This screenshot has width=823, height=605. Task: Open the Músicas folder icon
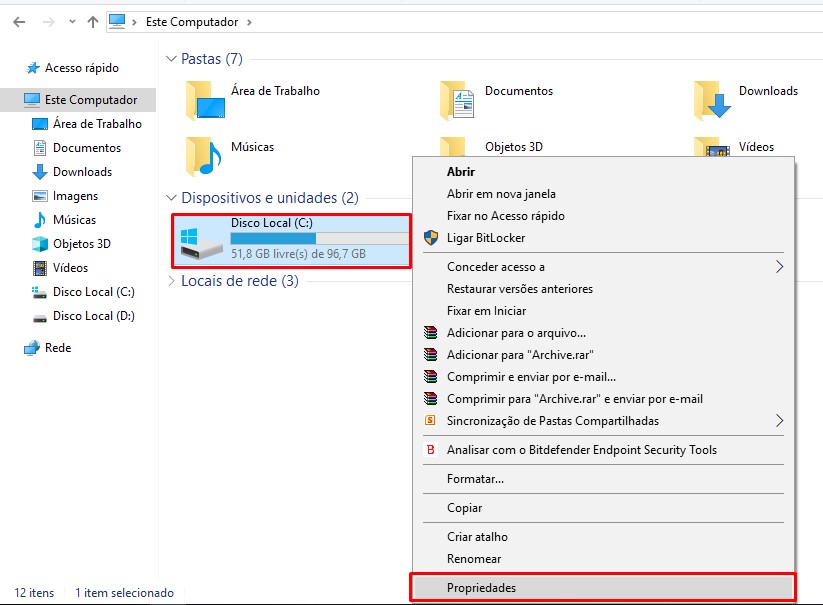click(204, 156)
